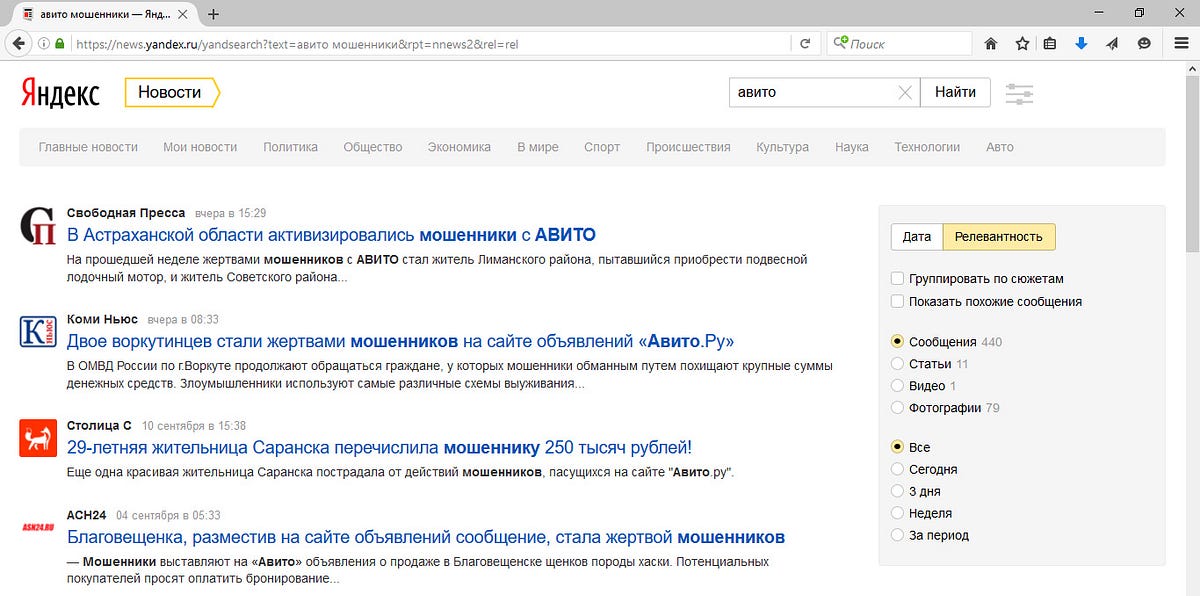The height and width of the screenshot is (596, 1200).
Task: Open feedback via the smiley icon
Action: (x=1142, y=43)
